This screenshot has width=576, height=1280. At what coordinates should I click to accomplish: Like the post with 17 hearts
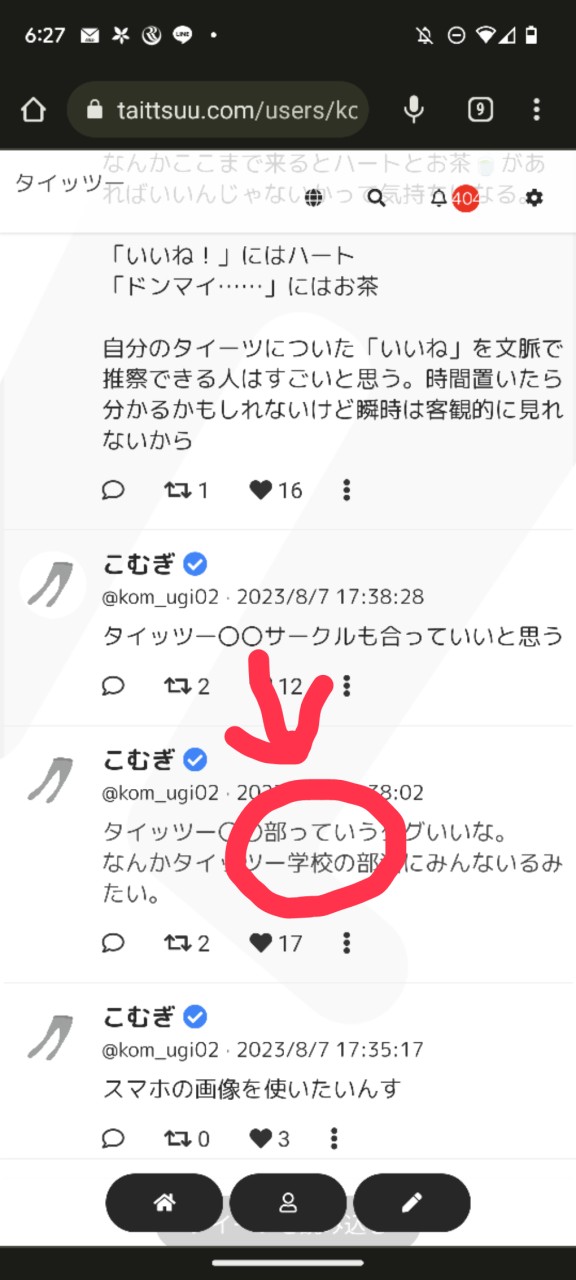coord(261,942)
